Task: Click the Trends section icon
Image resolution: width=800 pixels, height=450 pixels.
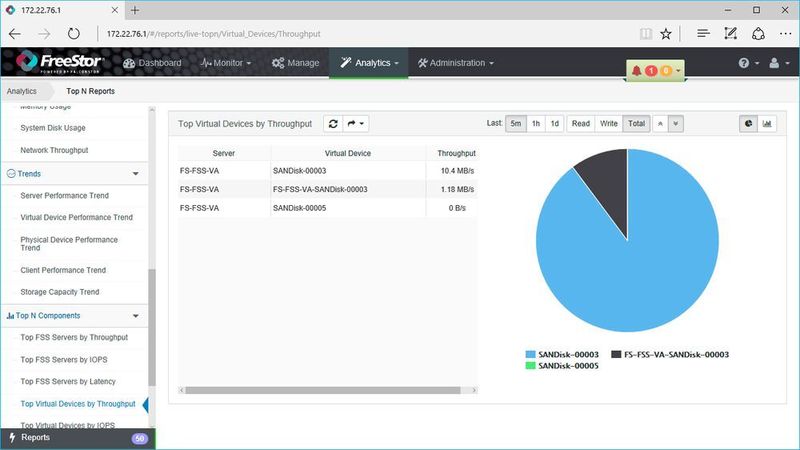Action: (x=11, y=173)
